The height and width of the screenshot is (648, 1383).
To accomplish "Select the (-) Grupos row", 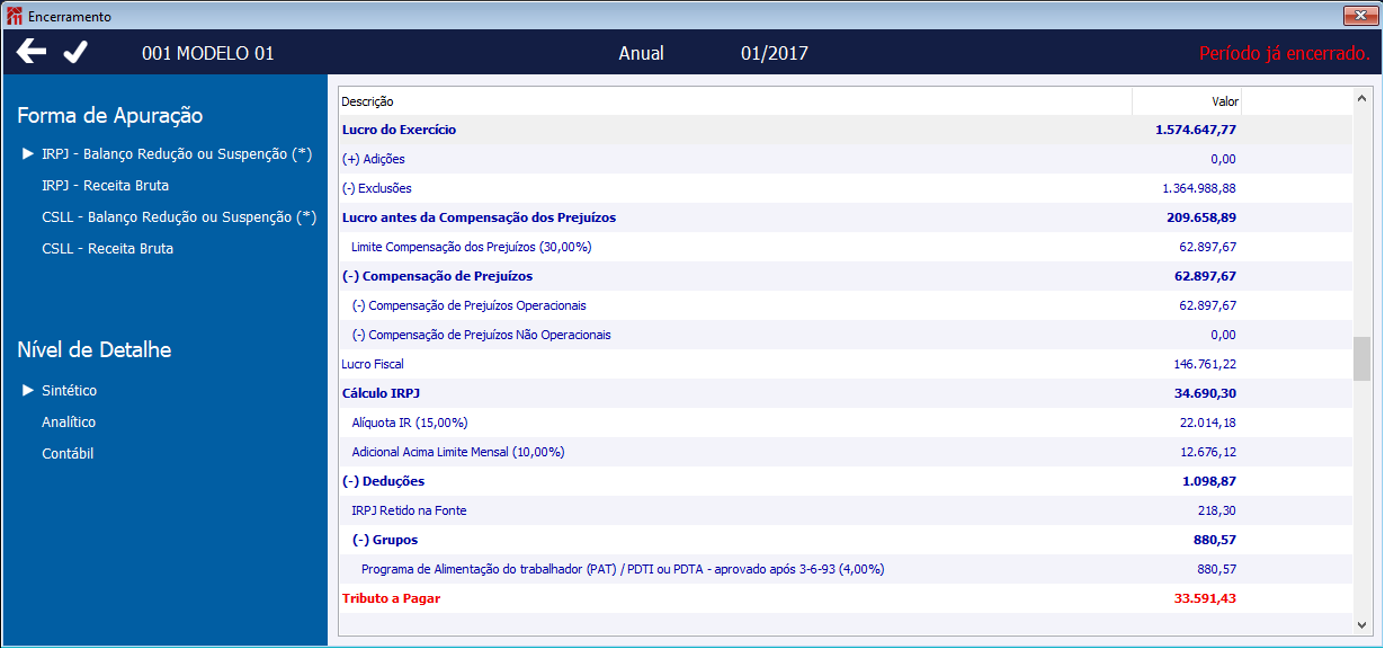I will 845,540.
